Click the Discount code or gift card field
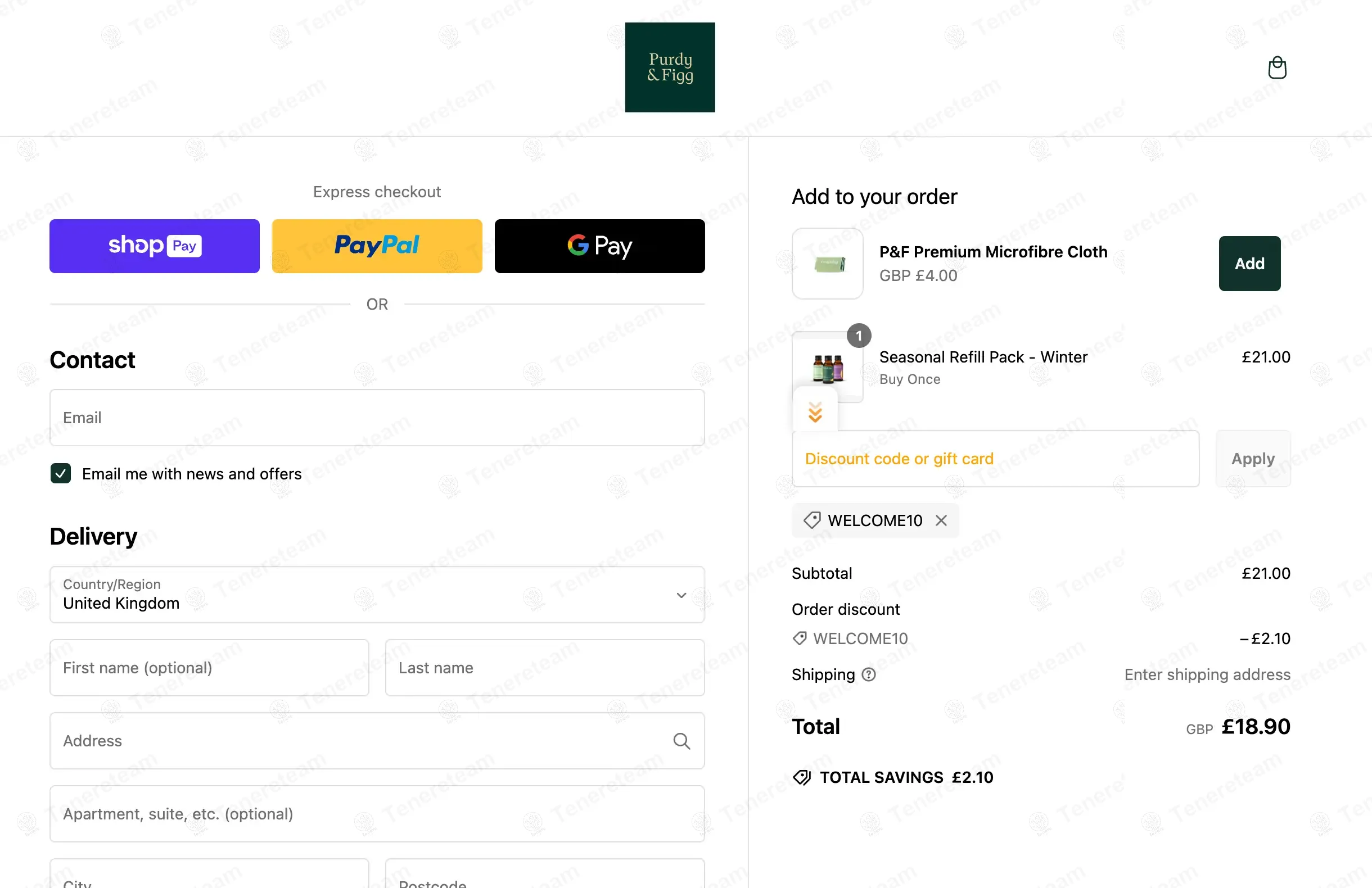This screenshot has height=888, width=1372. (996, 459)
